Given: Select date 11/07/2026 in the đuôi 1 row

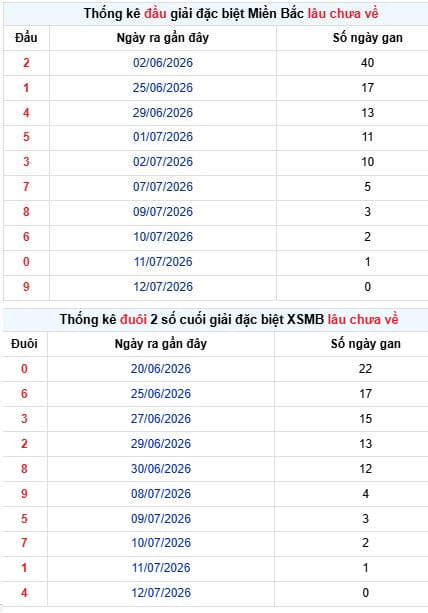Looking at the screenshot, I should (161, 567).
